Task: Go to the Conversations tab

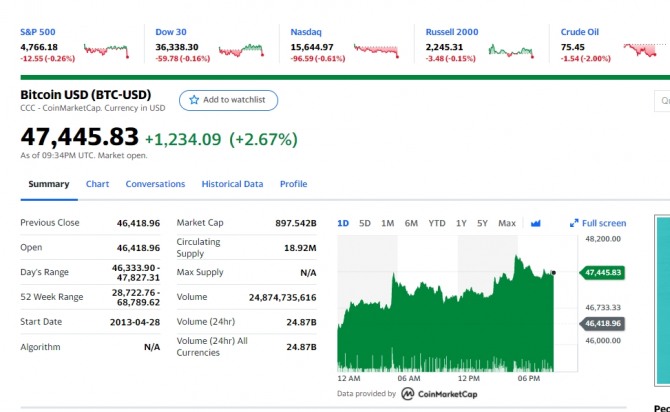Action: tap(155, 184)
